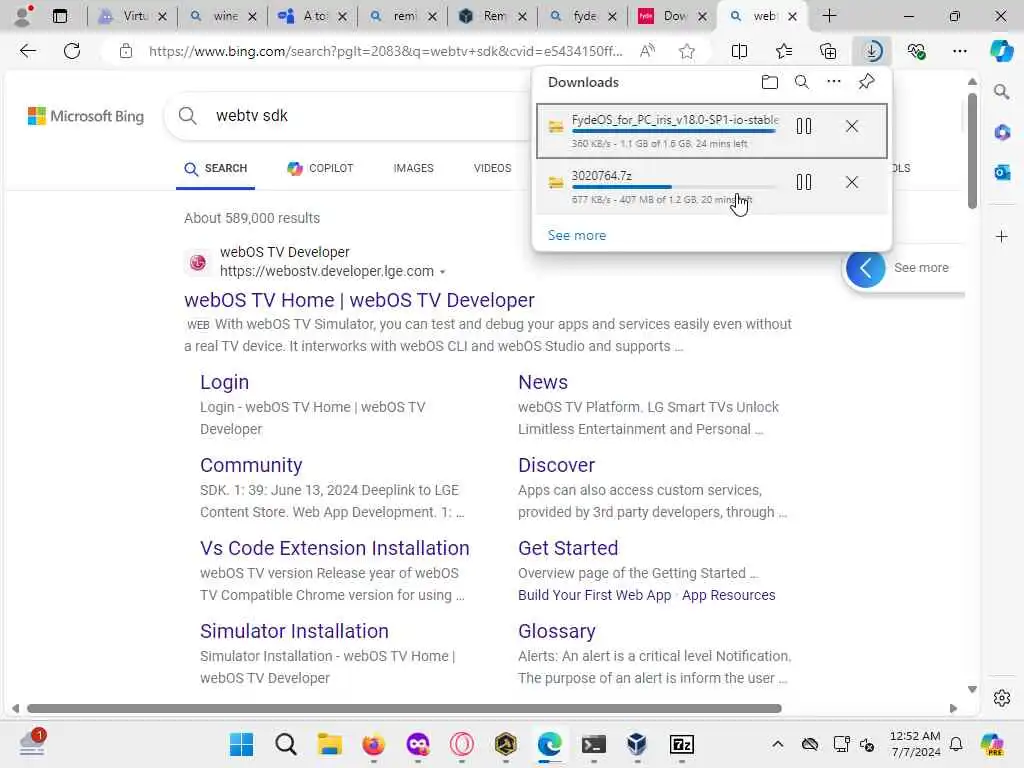The height and width of the screenshot is (768, 1024).
Task: Pause the 3020764.7z download
Action: pos(804,182)
